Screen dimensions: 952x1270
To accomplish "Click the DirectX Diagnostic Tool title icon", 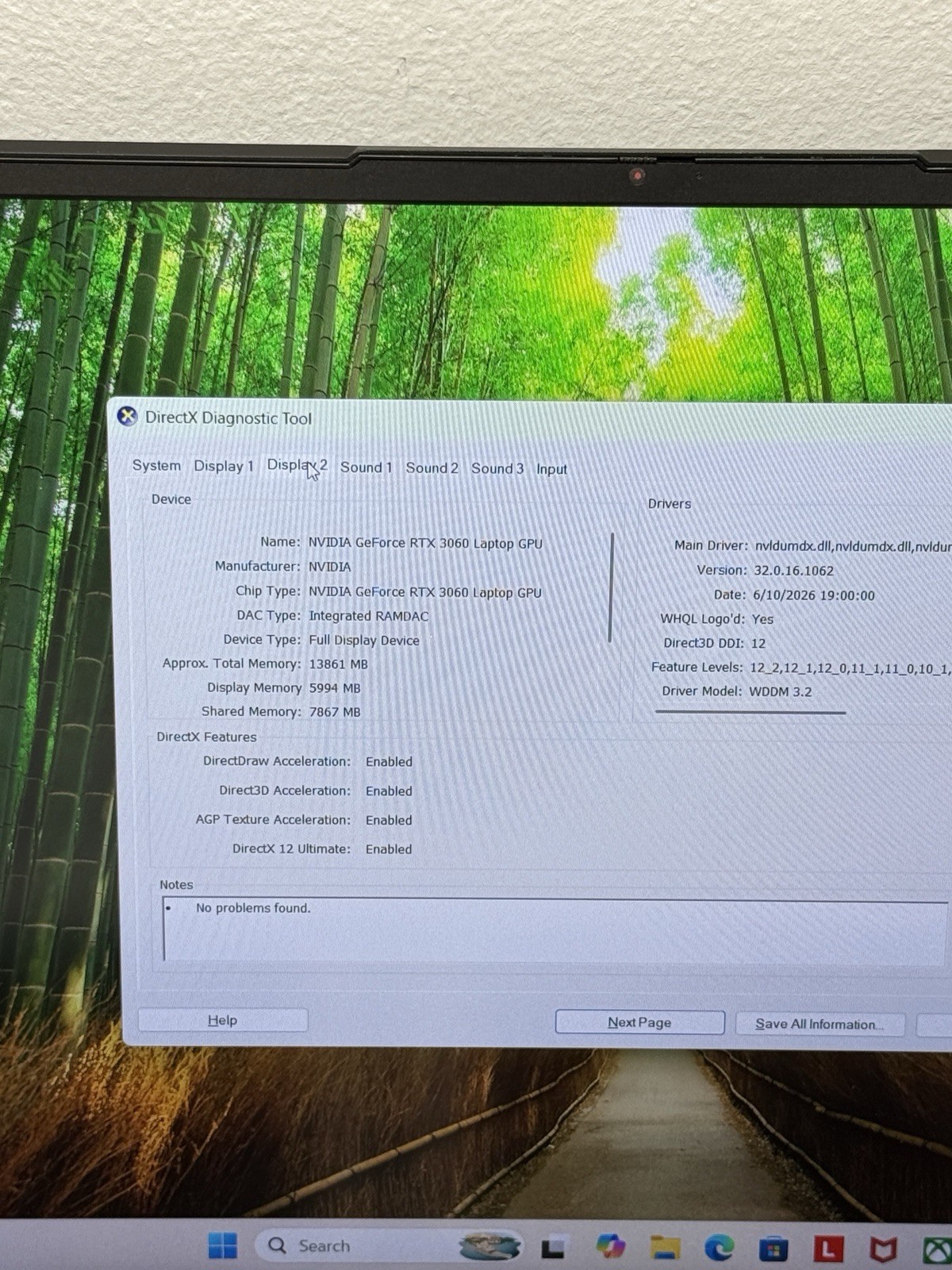I will click(x=127, y=416).
